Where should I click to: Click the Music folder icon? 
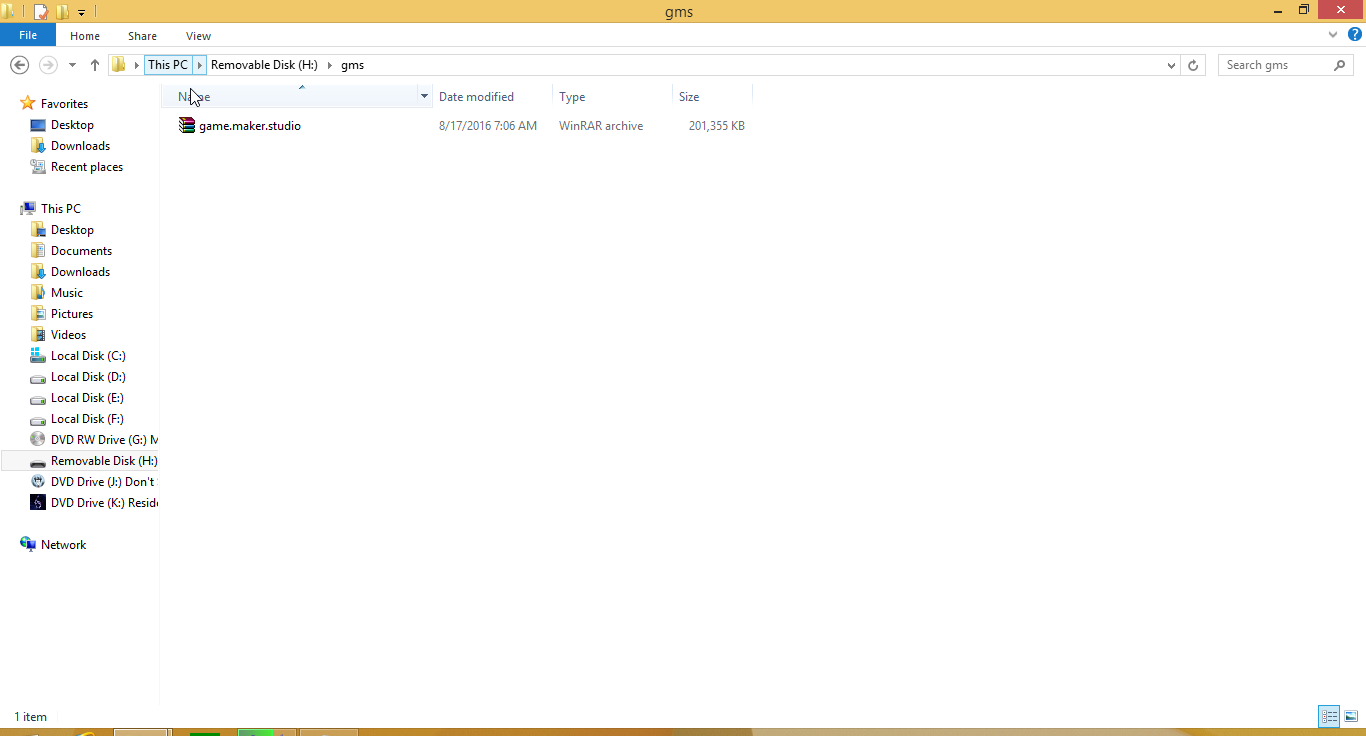click(38, 293)
